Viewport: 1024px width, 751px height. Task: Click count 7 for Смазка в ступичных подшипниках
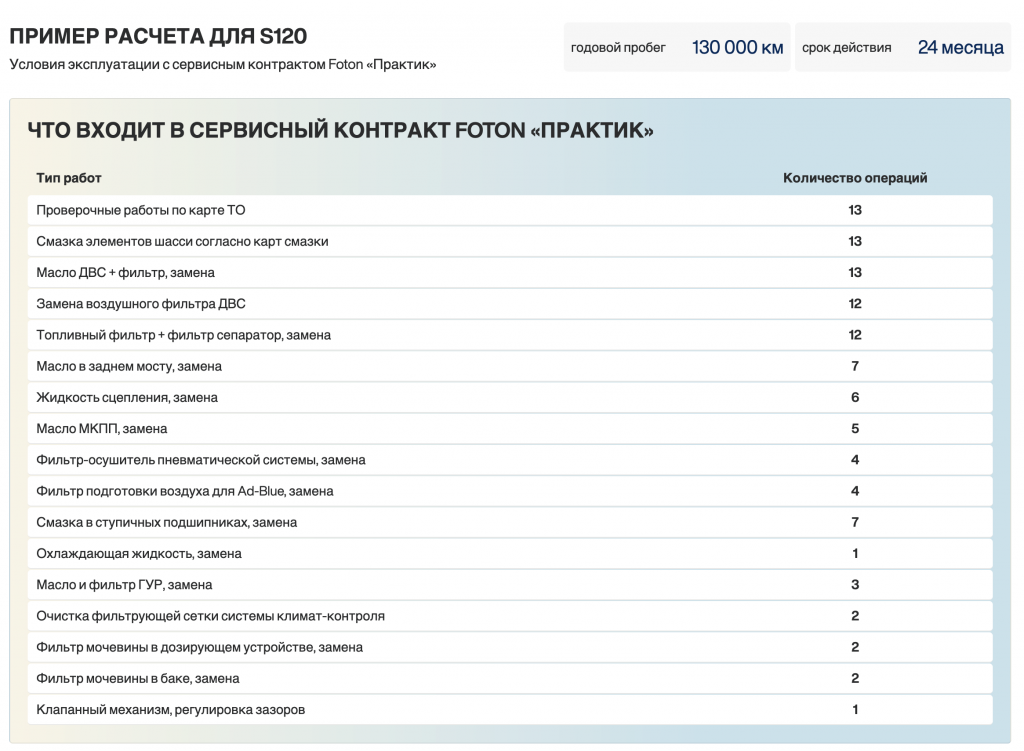click(x=855, y=522)
